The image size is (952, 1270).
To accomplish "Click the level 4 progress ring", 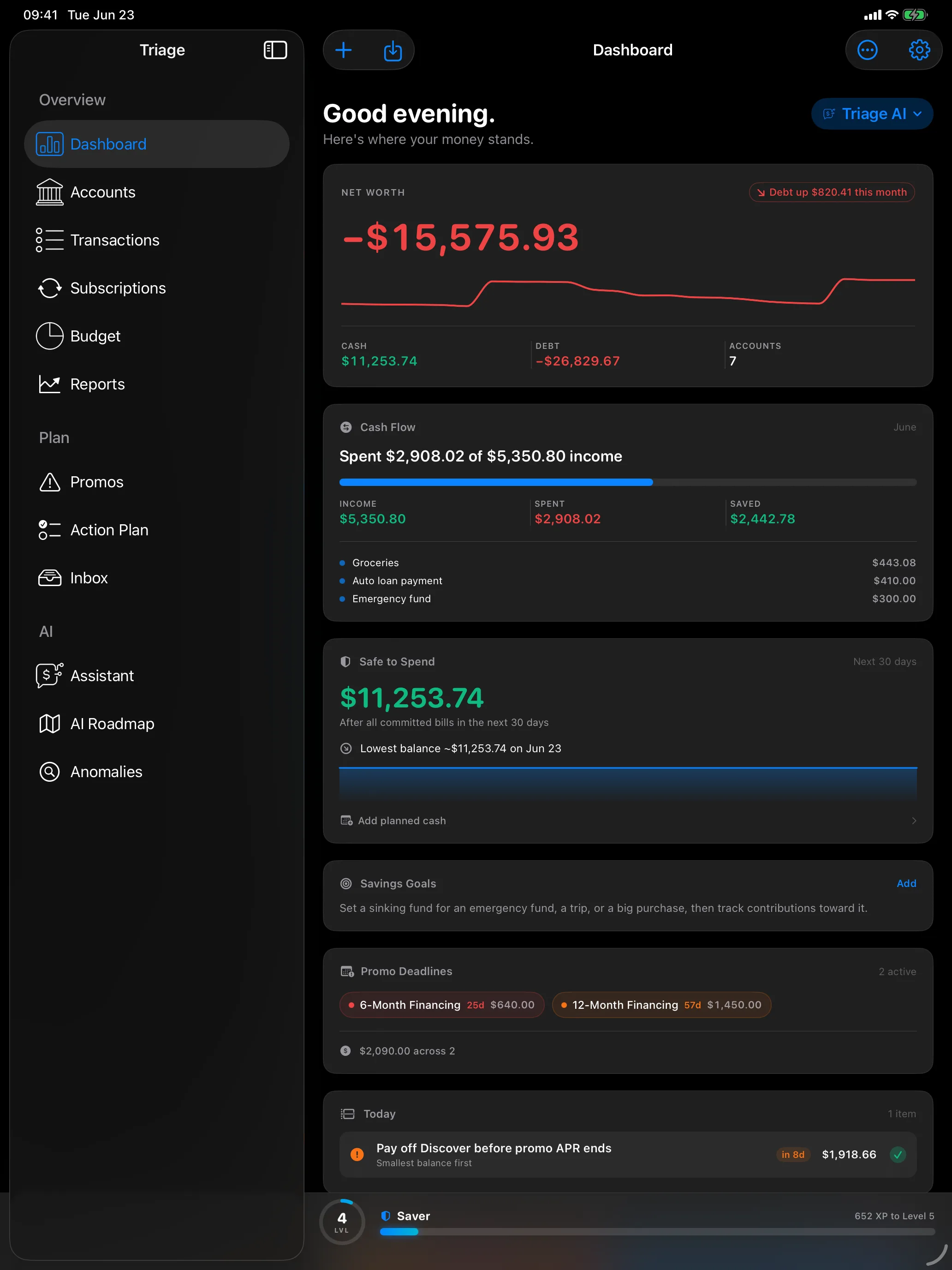I will pyautogui.click(x=342, y=1221).
